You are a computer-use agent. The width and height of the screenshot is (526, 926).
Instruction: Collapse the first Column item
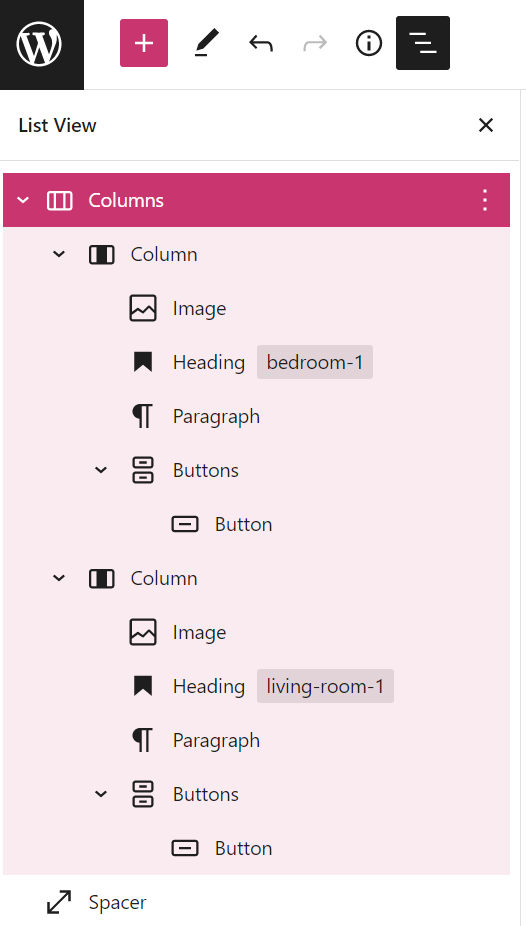point(59,255)
